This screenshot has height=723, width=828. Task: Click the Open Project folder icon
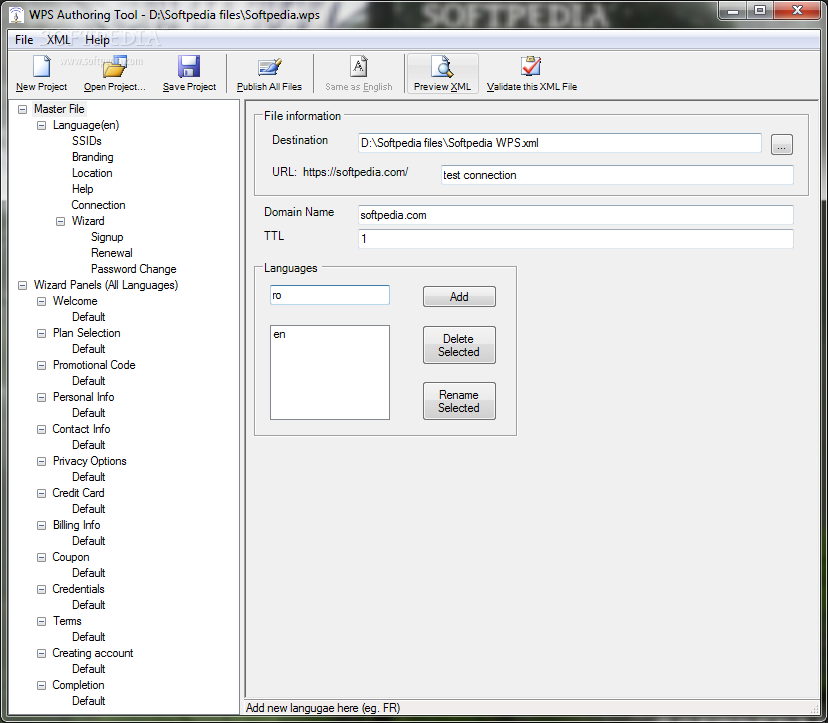115,67
